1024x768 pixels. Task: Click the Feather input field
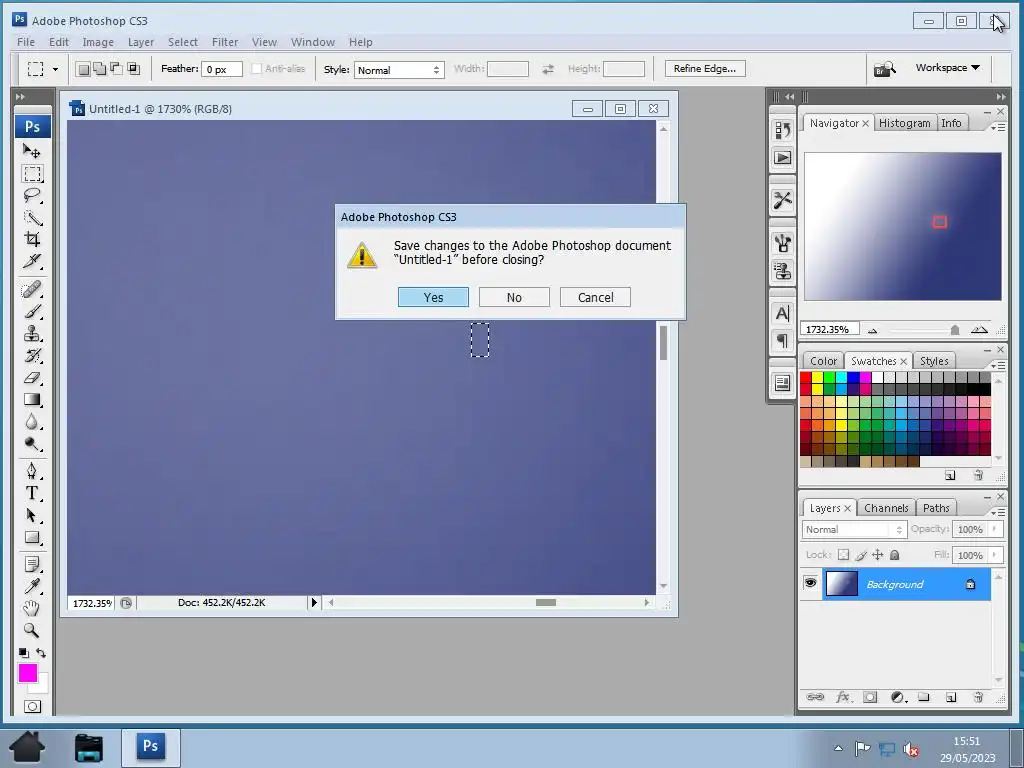221,69
